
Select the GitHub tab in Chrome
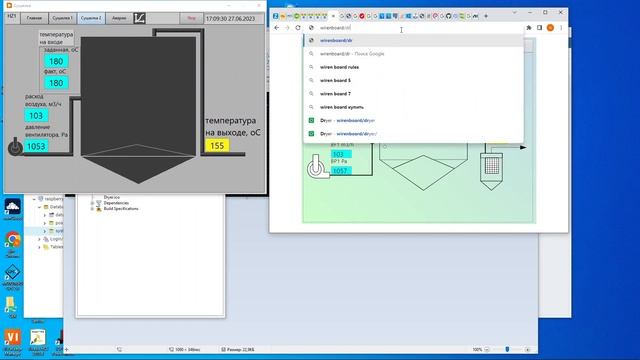449,16
